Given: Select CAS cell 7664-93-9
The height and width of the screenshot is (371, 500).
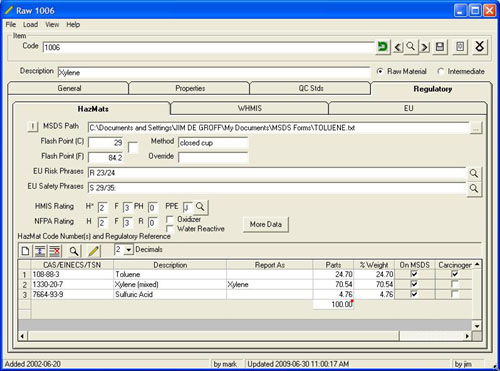Looking at the screenshot, I should pos(72,294).
